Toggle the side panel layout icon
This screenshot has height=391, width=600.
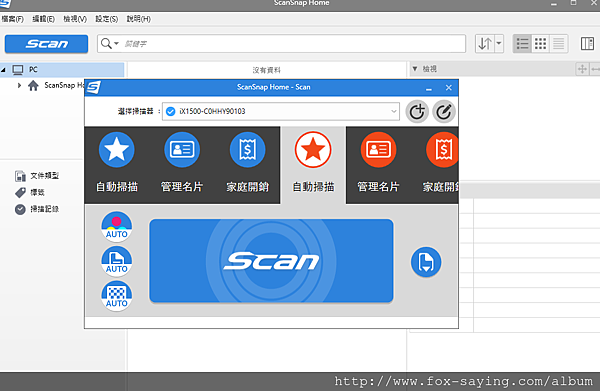[x=587, y=44]
